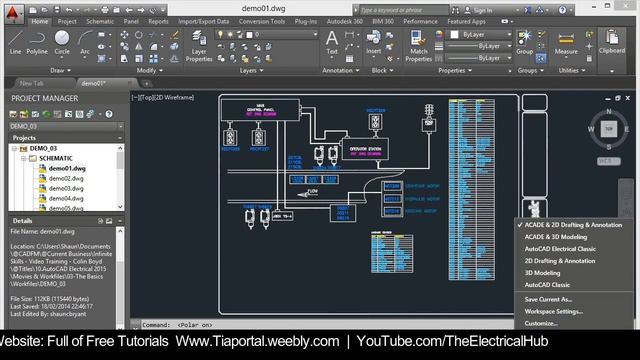Click the layer color white swatch
The width and height of the screenshot is (640, 360).
pos(249,35)
